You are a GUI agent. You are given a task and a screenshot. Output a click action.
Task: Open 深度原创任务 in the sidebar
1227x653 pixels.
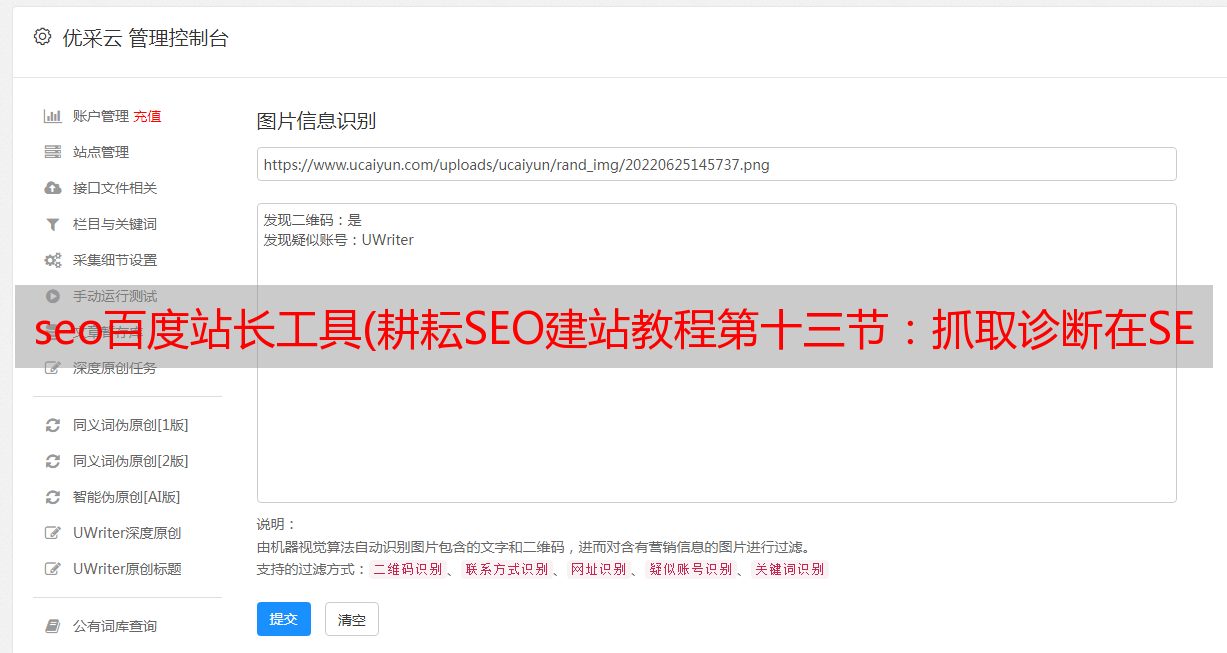(x=115, y=368)
